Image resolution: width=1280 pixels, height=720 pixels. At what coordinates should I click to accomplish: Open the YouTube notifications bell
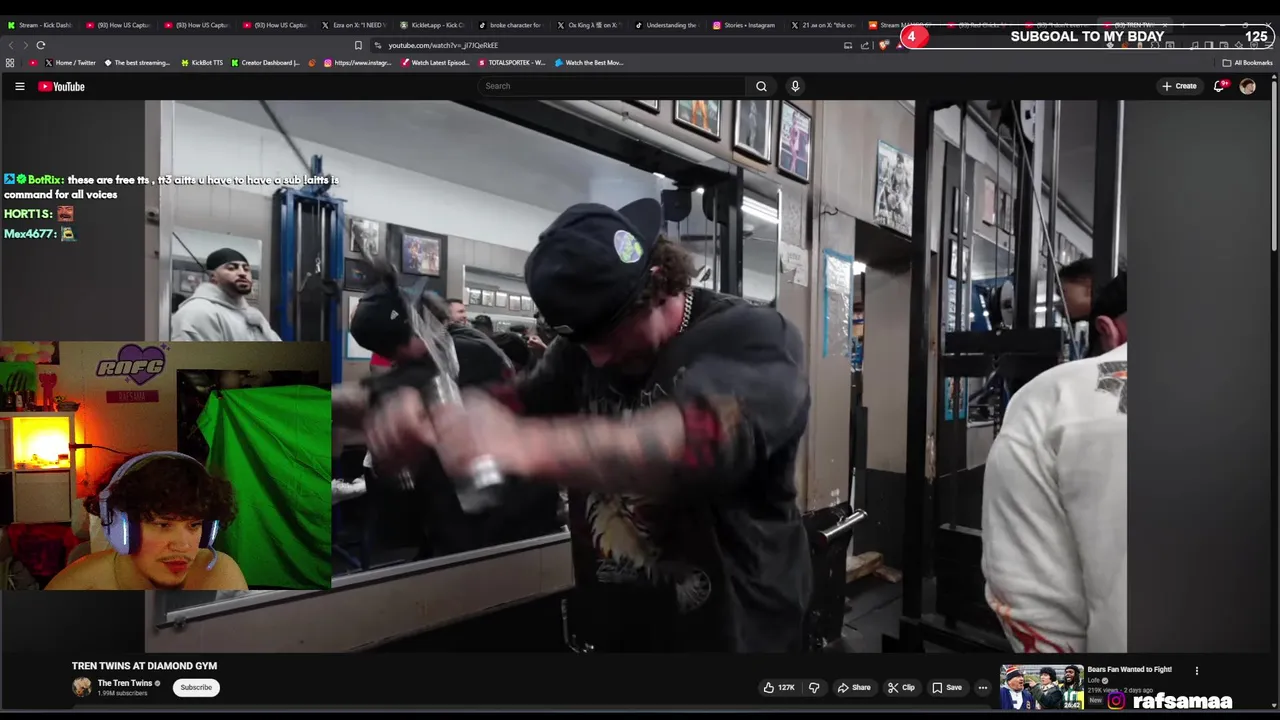point(1219,86)
